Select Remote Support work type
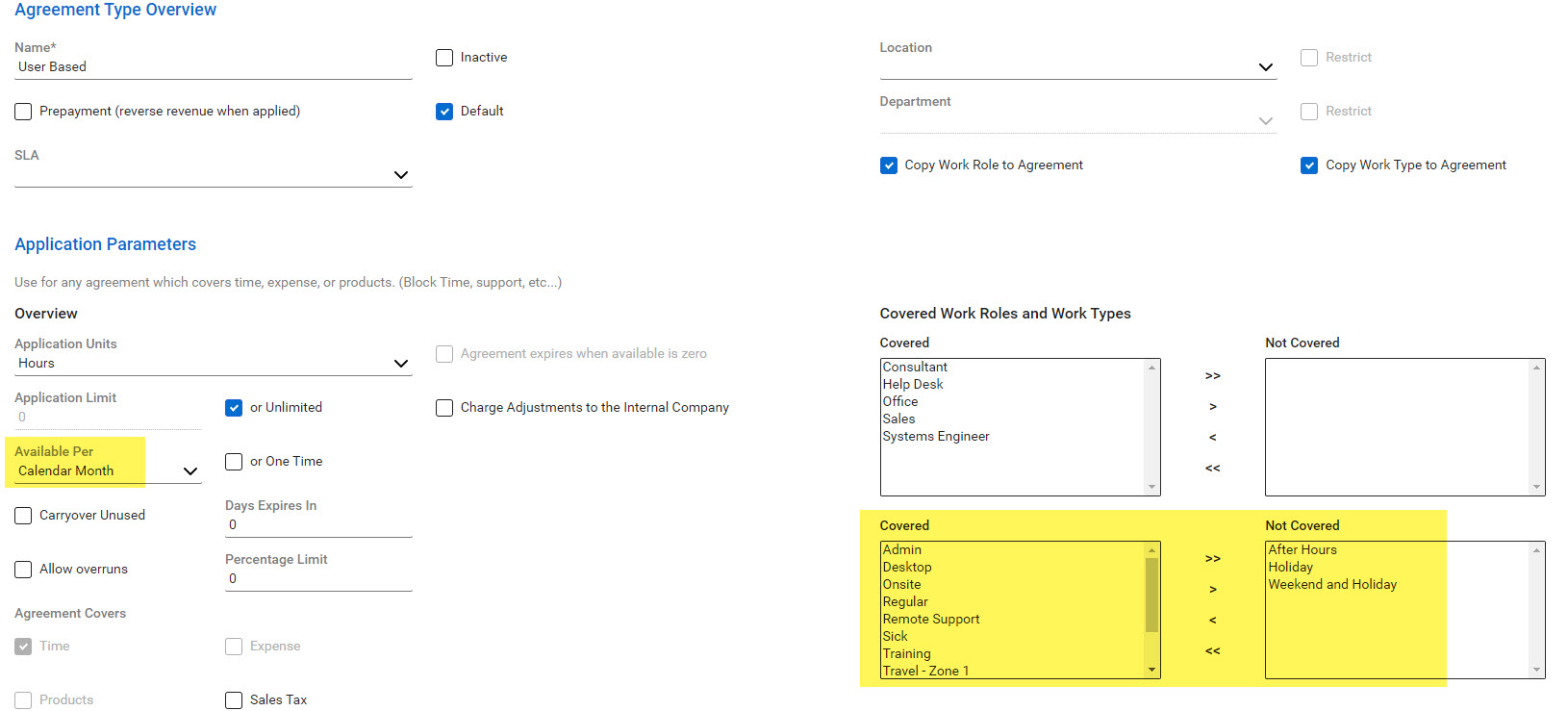The image size is (1568, 711). tap(931, 620)
